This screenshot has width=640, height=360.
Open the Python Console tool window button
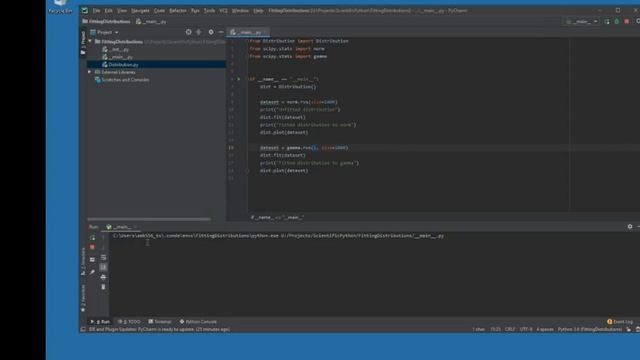click(x=198, y=322)
